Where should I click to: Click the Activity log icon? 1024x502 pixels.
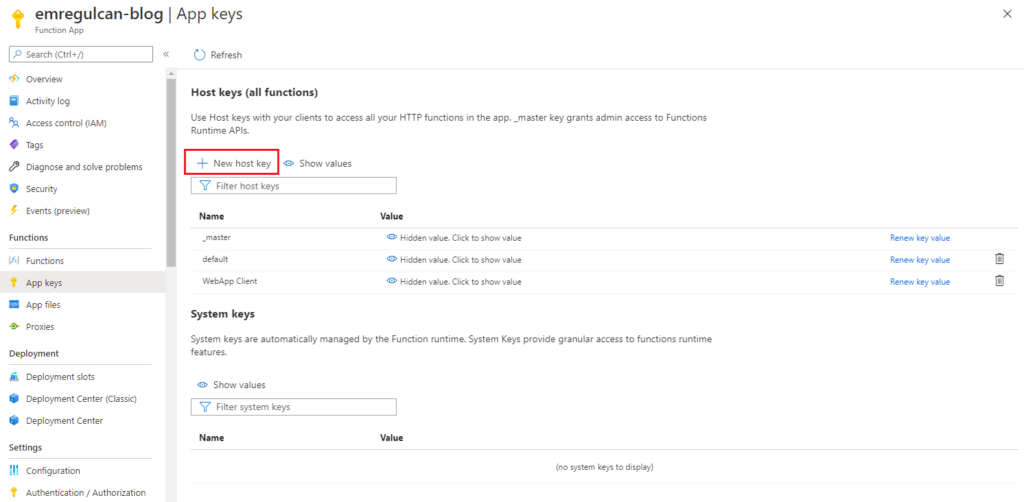14,101
